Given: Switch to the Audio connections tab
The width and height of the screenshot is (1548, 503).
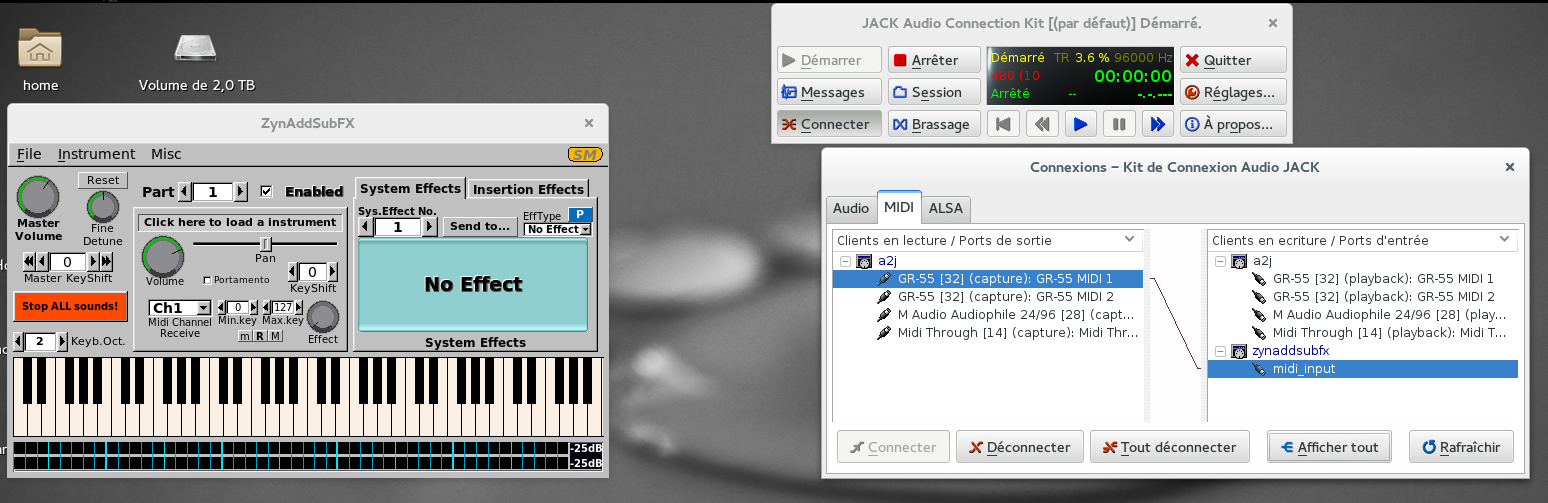Looking at the screenshot, I should click(x=851, y=208).
